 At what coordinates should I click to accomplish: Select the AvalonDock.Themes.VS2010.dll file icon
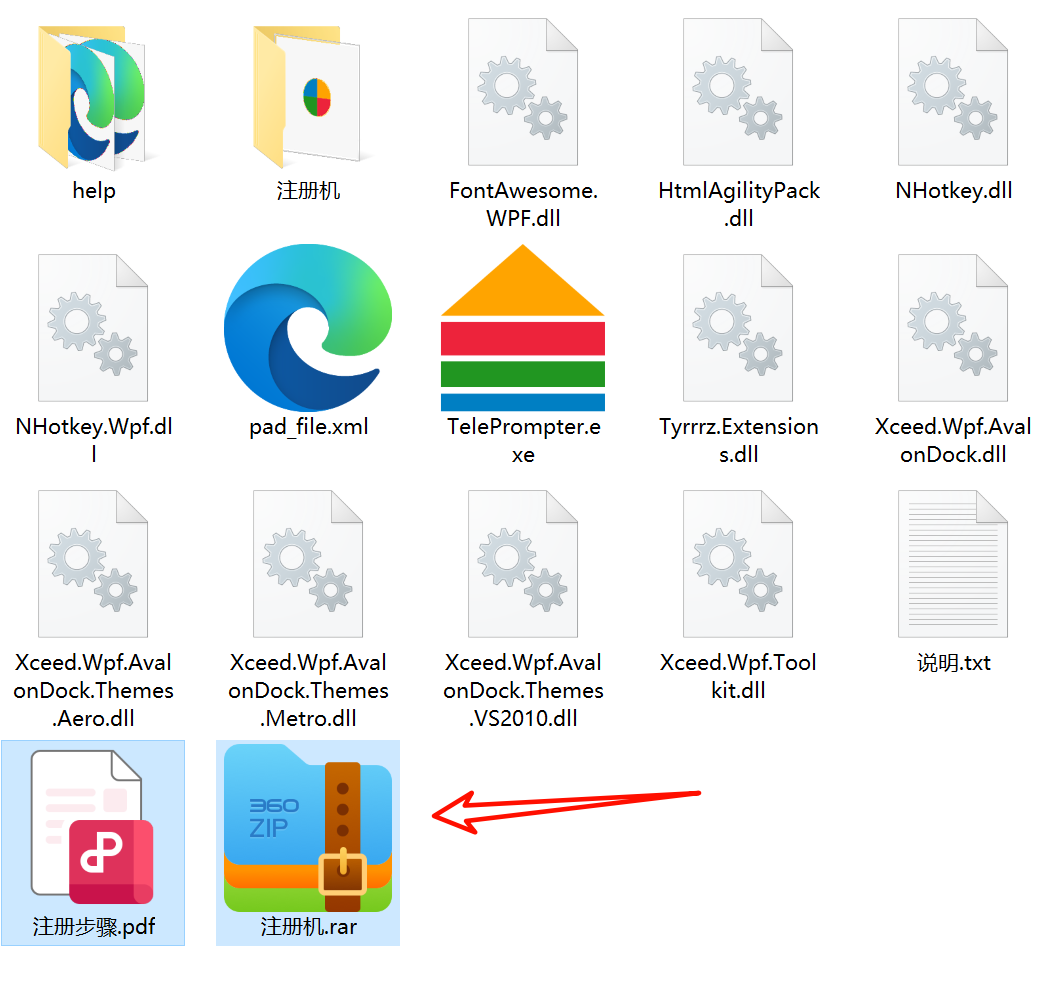(x=523, y=564)
